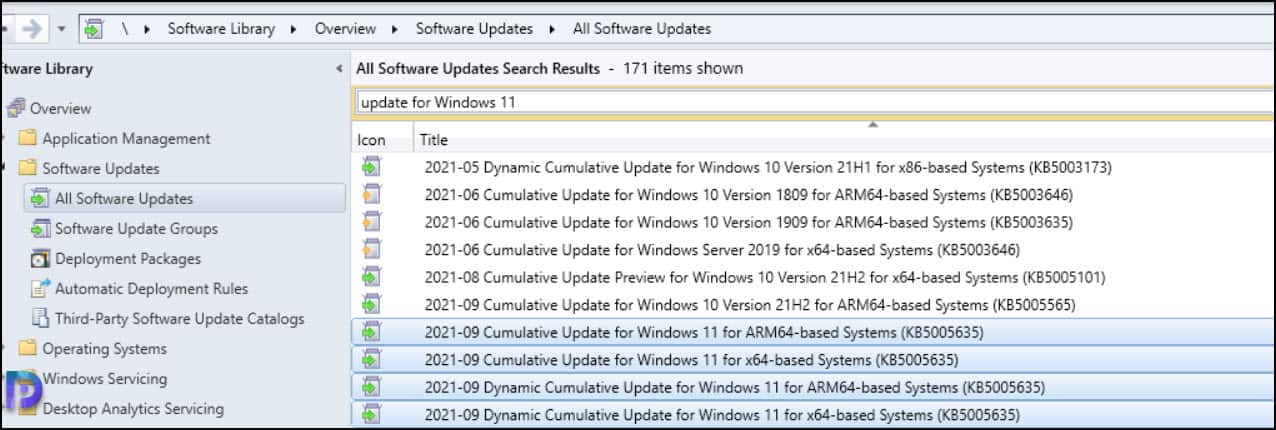Open the Desktop Analytics Servicing node
Screen dimensions: 1276x430
pos(133,408)
